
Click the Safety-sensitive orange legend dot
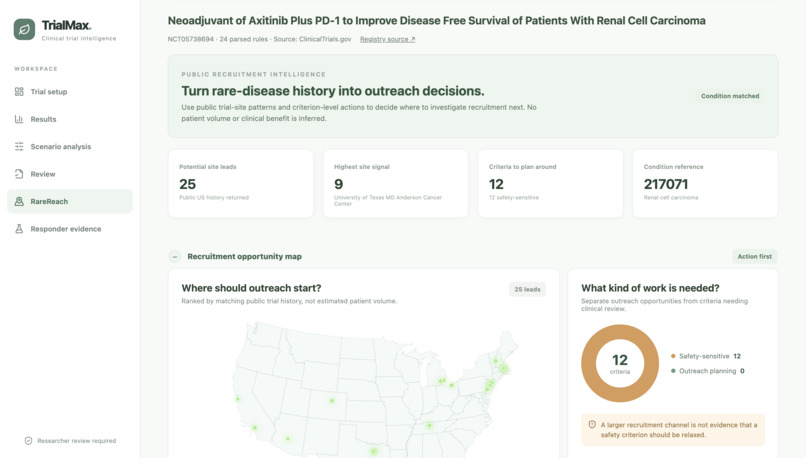click(x=673, y=356)
